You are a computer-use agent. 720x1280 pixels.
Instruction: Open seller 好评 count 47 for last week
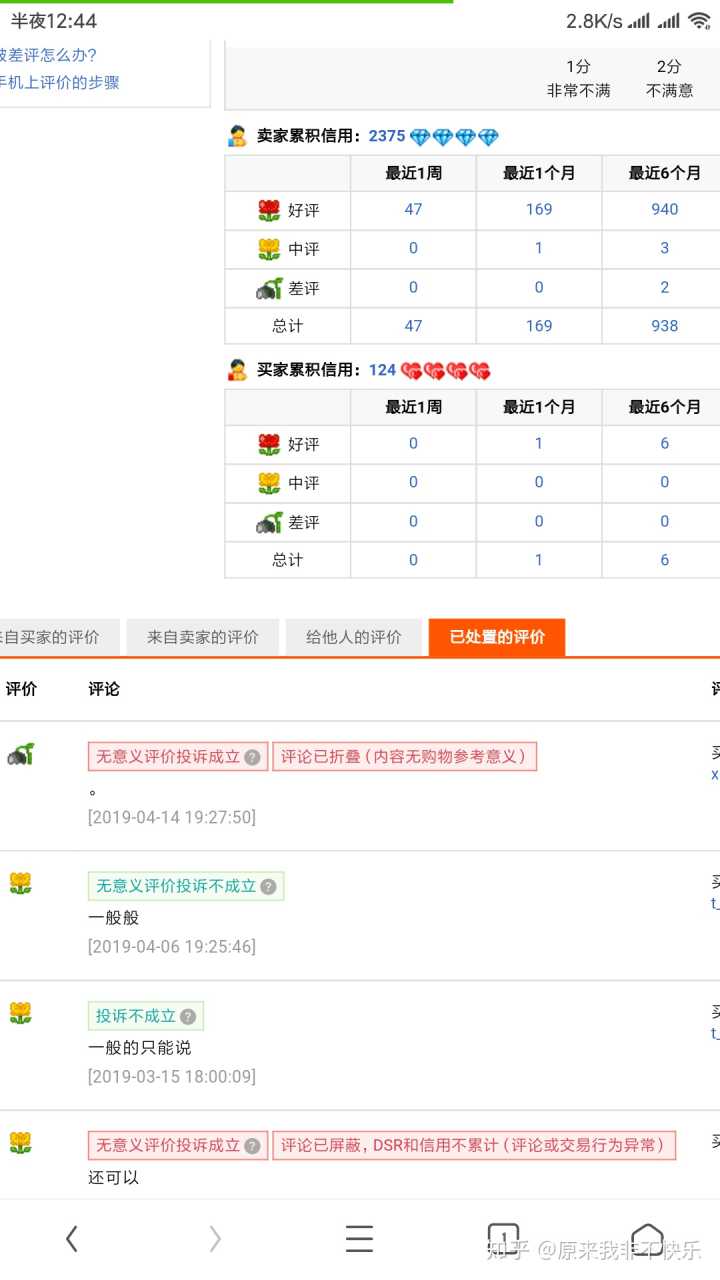pos(413,209)
